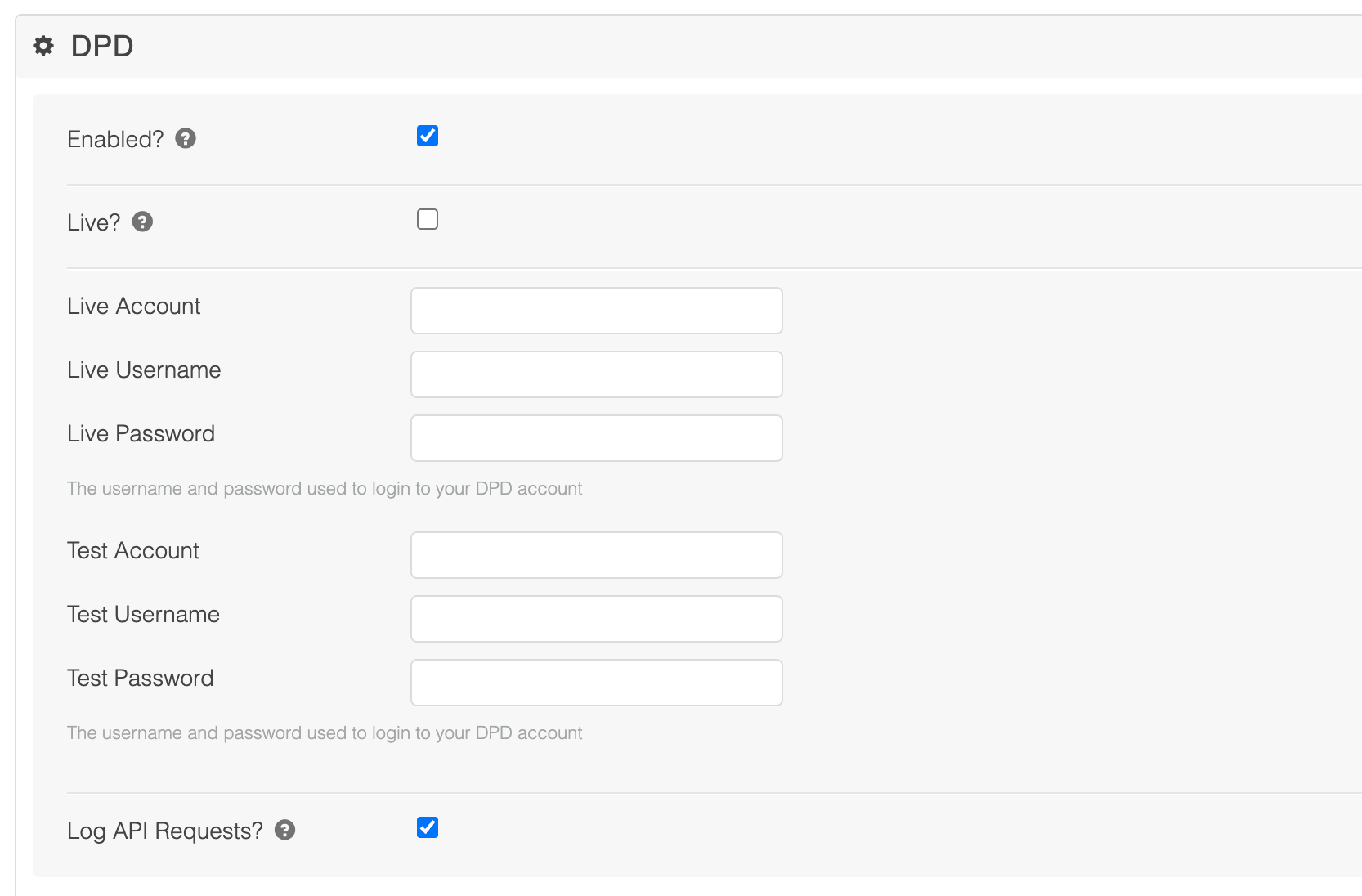Click the Test Username label
Image resolution: width=1362 pixels, height=896 pixels.
pyautogui.click(x=143, y=614)
